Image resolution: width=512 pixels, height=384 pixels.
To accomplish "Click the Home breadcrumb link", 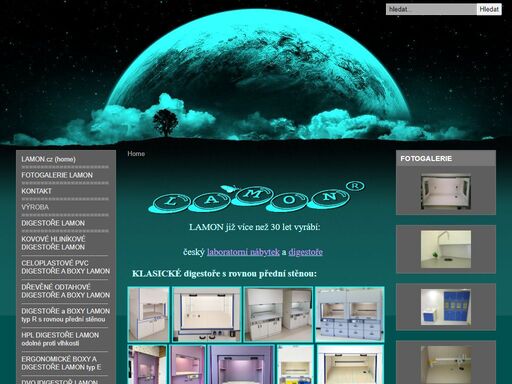I will pyautogui.click(x=136, y=154).
